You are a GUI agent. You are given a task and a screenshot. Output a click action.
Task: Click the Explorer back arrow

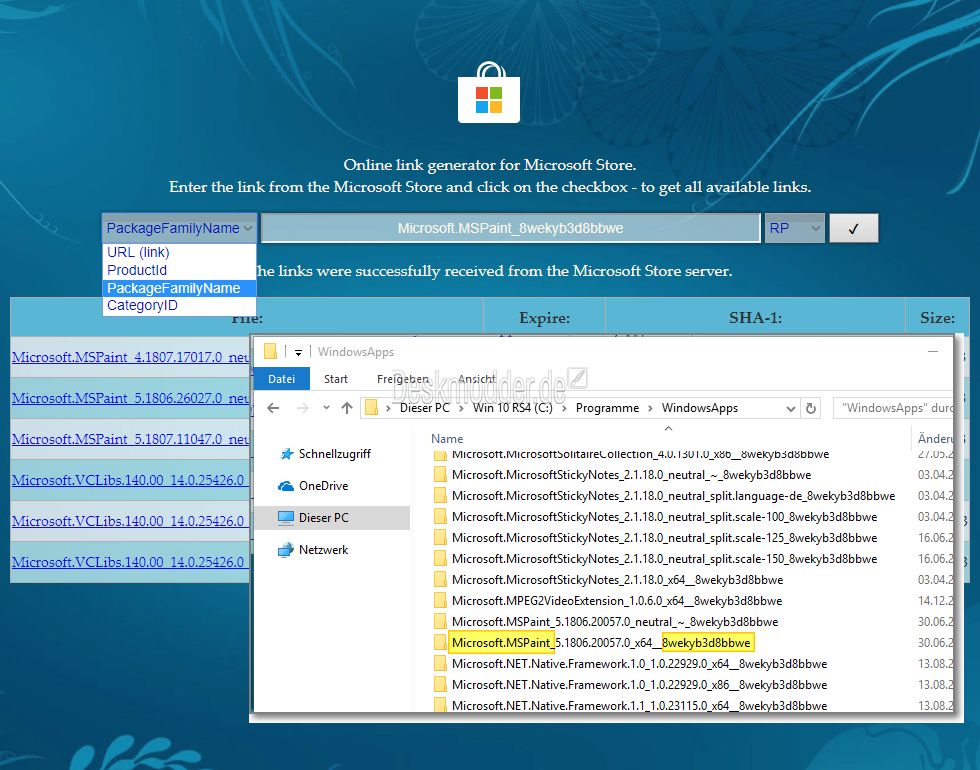pos(273,408)
